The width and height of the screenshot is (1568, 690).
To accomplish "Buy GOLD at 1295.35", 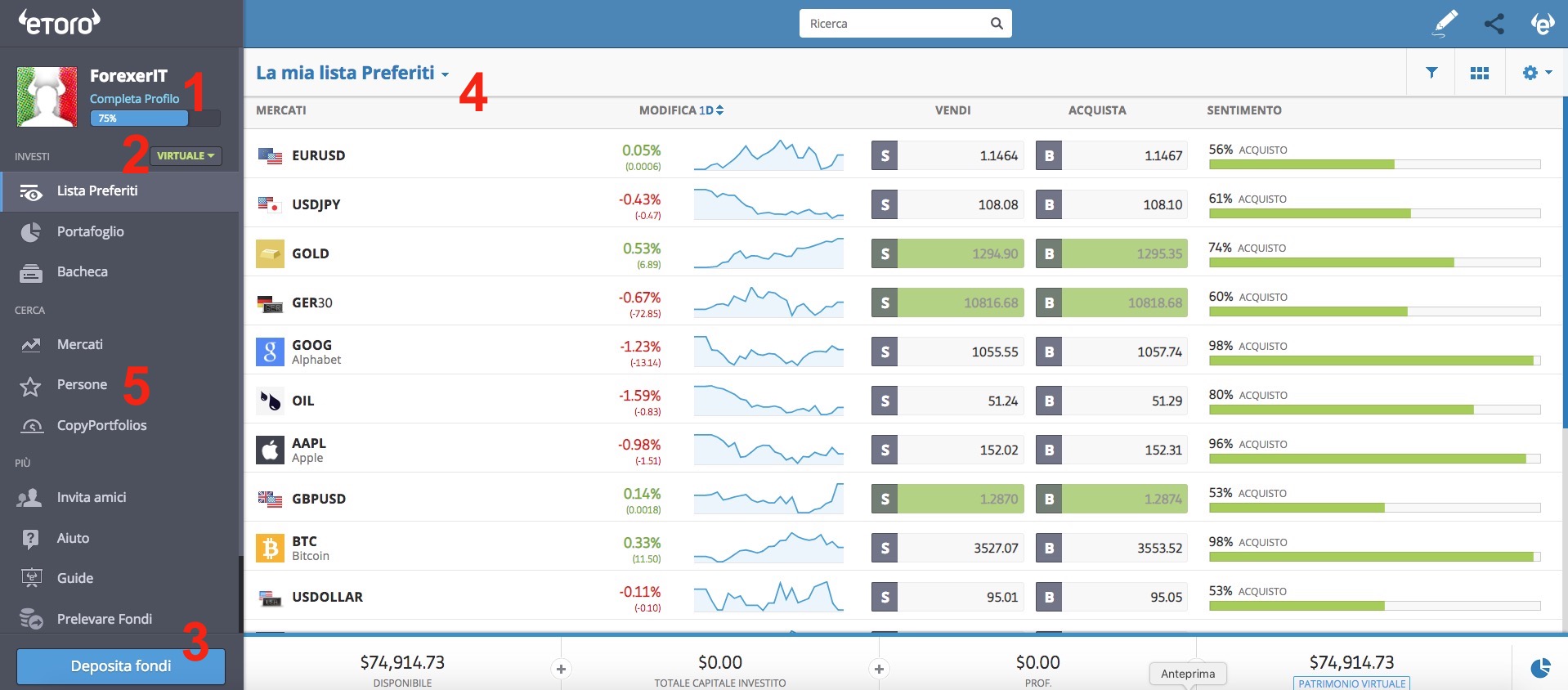I will (1111, 253).
